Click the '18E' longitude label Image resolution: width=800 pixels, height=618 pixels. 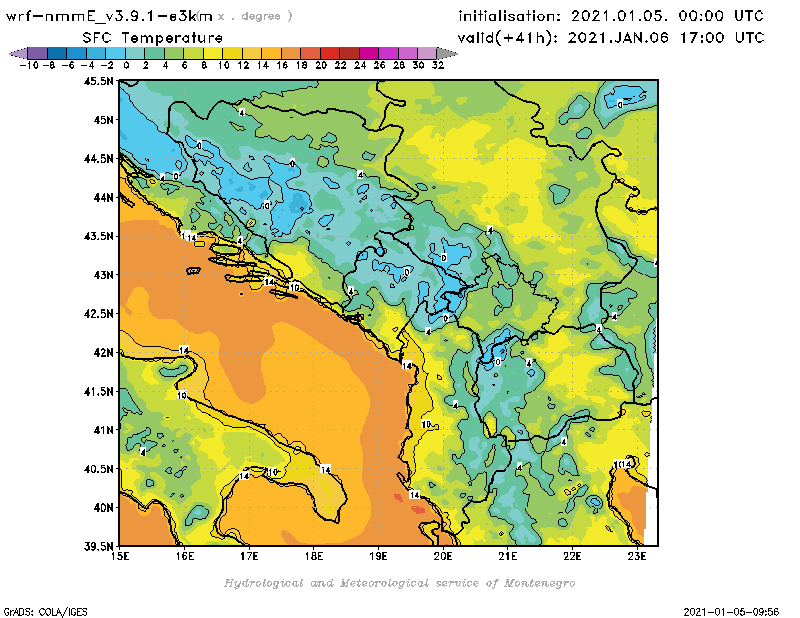pyautogui.click(x=314, y=556)
